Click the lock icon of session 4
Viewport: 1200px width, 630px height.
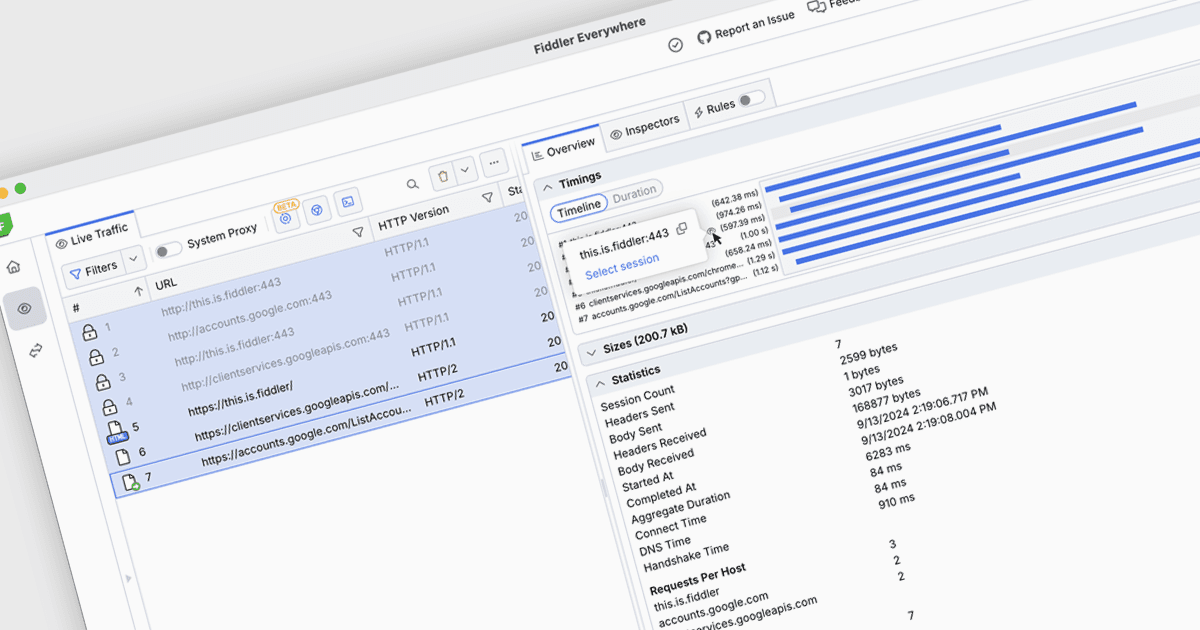(x=109, y=407)
